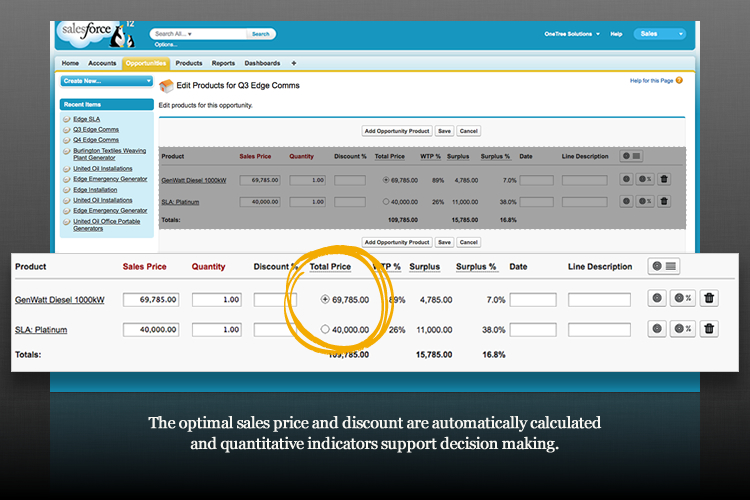
Task: Click Save button above the table
Action: [x=444, y=131]
